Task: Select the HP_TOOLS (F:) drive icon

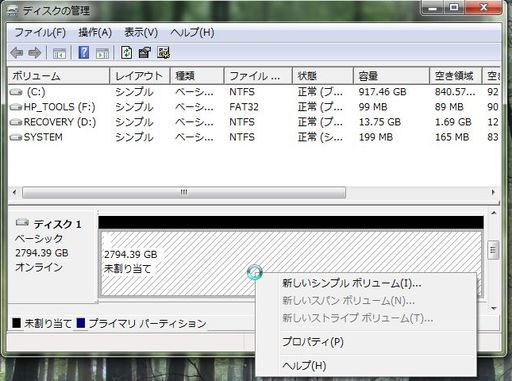Action: click(16, 107)
